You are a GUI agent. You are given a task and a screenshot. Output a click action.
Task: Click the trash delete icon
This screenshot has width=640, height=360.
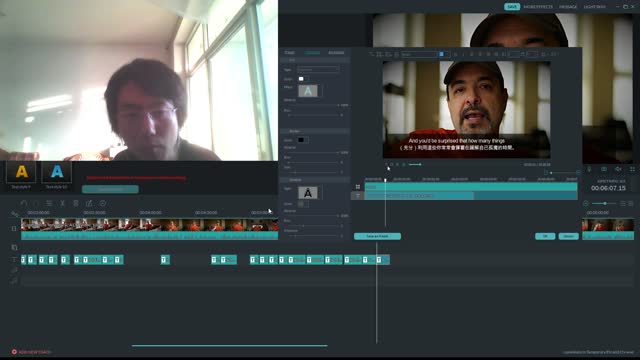[76, 203]
